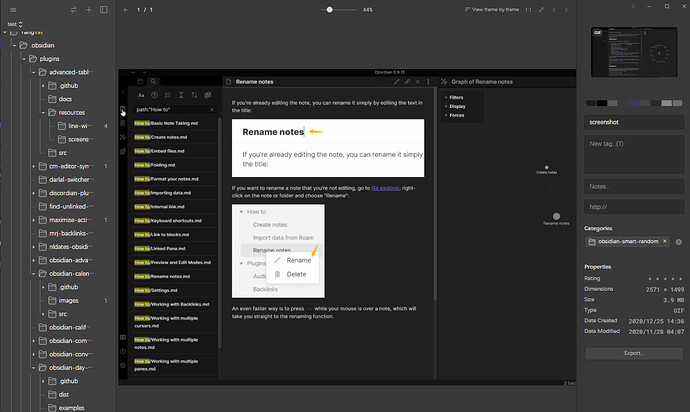
Task: Click the 'screenshot' name field
Action: [x=634, y=122]
